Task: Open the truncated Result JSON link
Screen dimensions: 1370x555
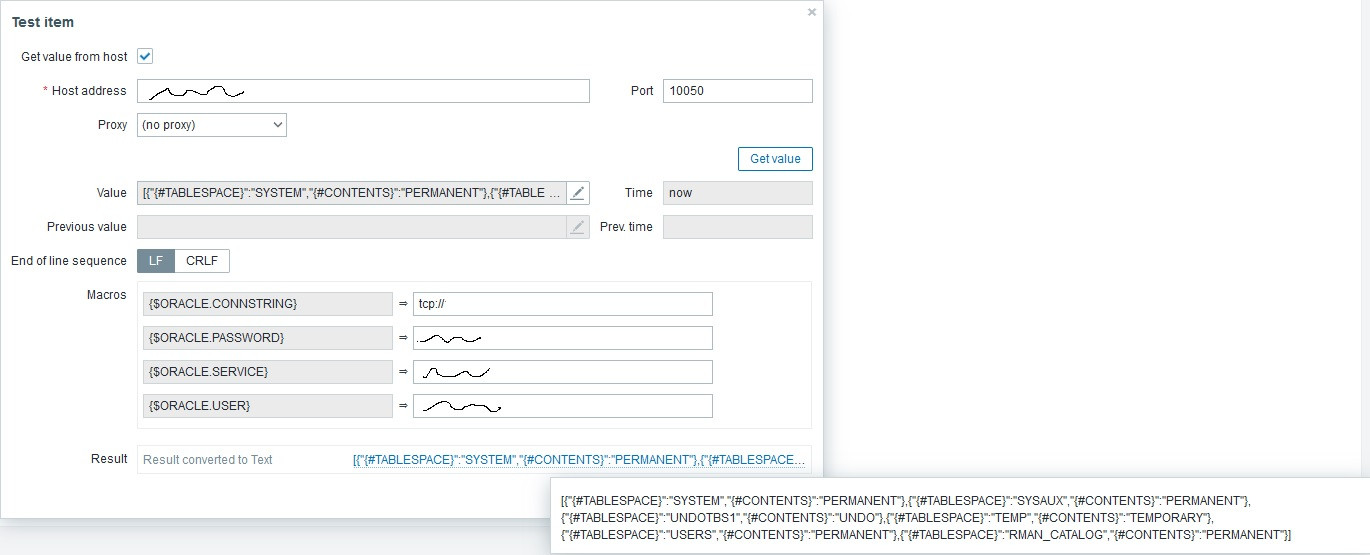Action: tap(579, 460)
